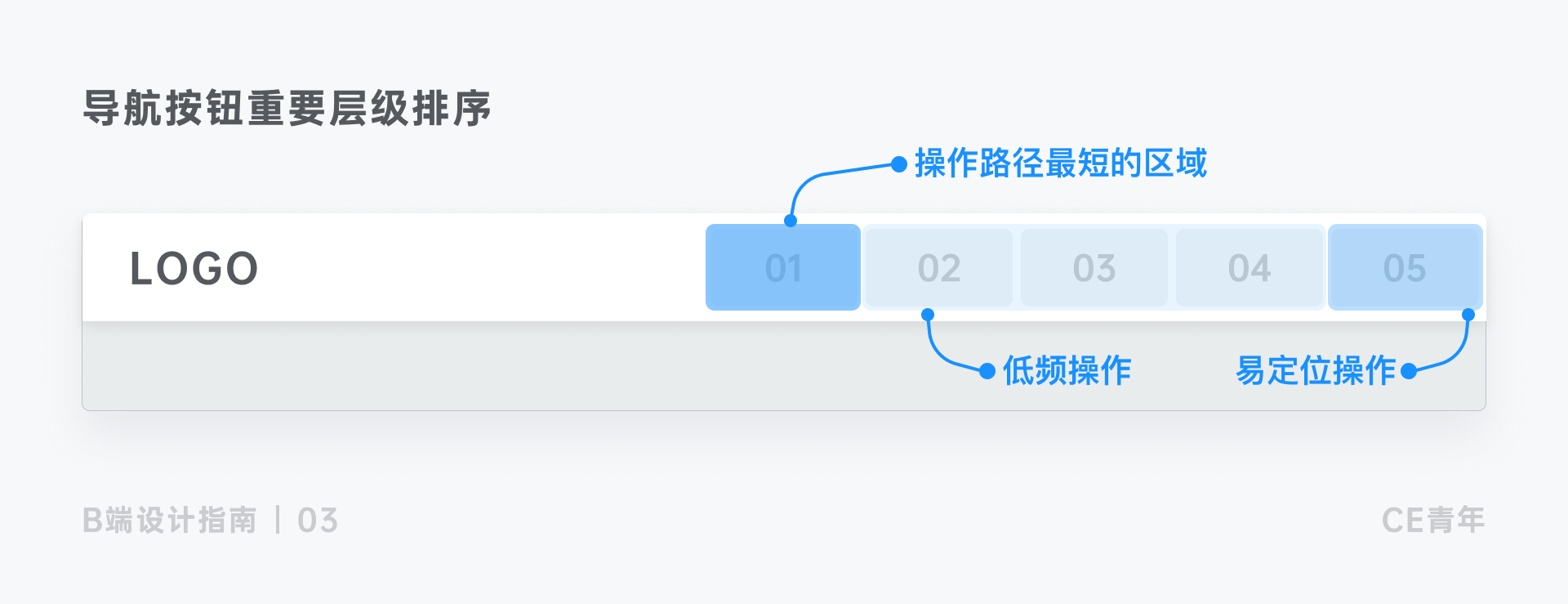Choose navigation button 04
The width and height of the screenshot is (1568, 604).
pos(1249,267)
